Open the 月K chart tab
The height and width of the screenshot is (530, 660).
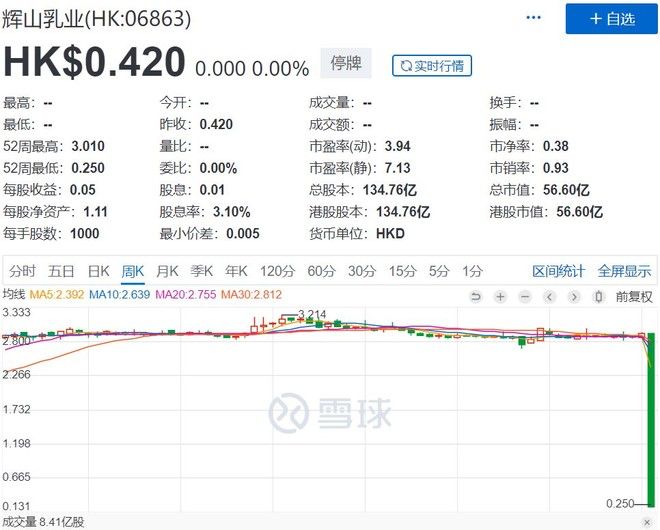coord(167,271)
